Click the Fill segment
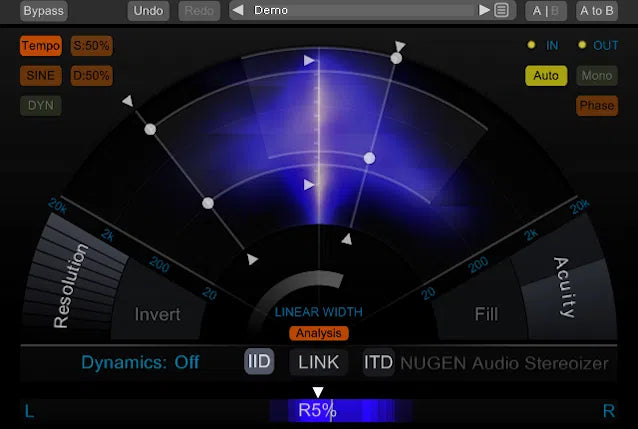 (x=486, y=314)
